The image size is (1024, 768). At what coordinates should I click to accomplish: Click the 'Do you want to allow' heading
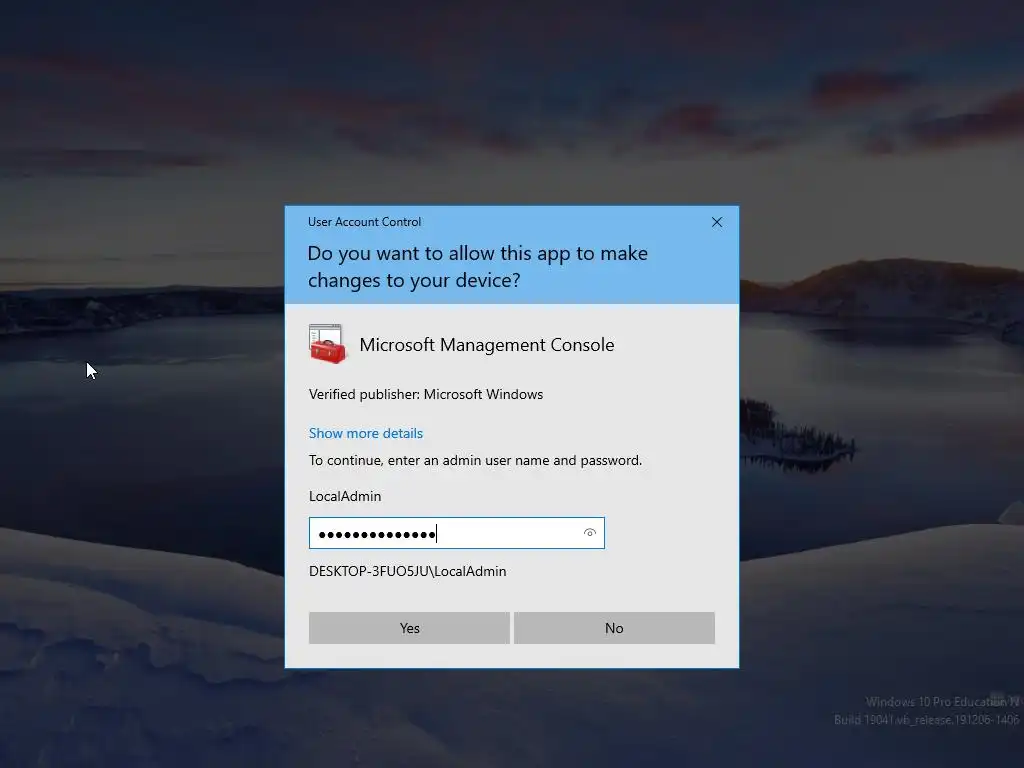[477, 266]
